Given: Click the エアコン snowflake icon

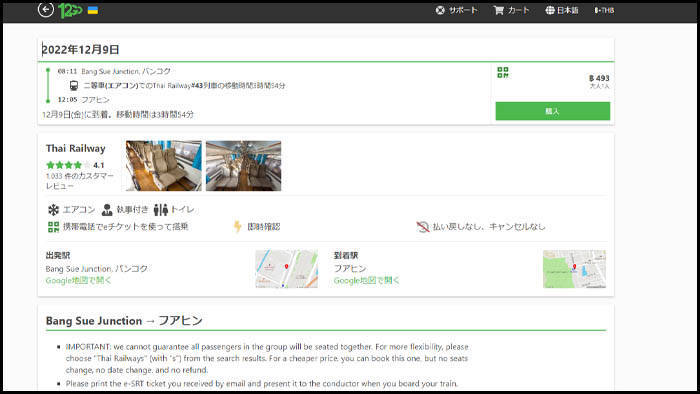Looking at the screenshot, I should (x=54, y=209).
